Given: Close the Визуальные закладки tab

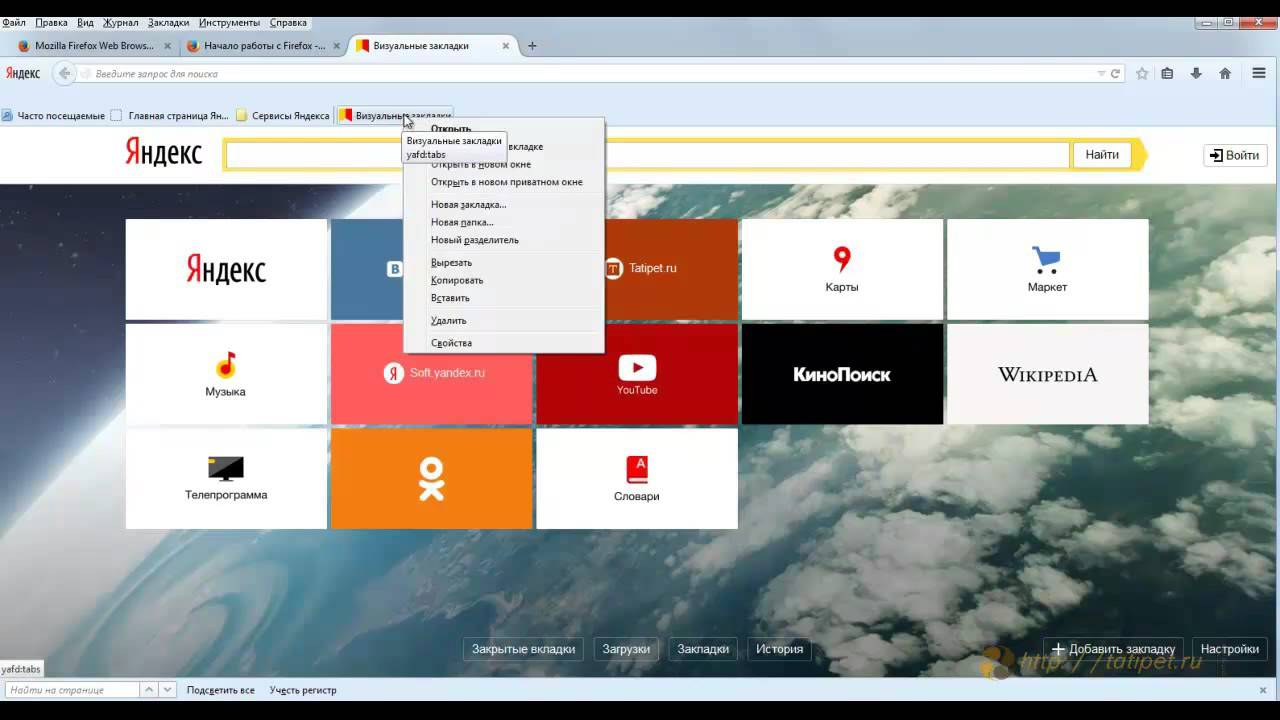Looking at the screenshot, I should 506,46.
